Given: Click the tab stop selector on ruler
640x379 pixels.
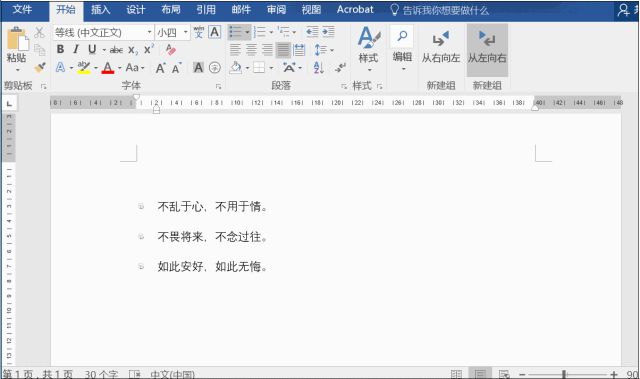Looking at the screenshot, I should tap(9, 104).
